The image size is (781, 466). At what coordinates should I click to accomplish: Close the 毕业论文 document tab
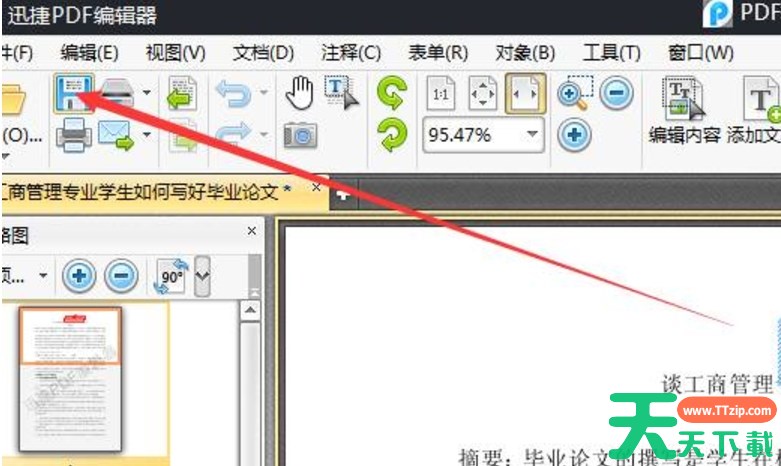click(316, 187)
